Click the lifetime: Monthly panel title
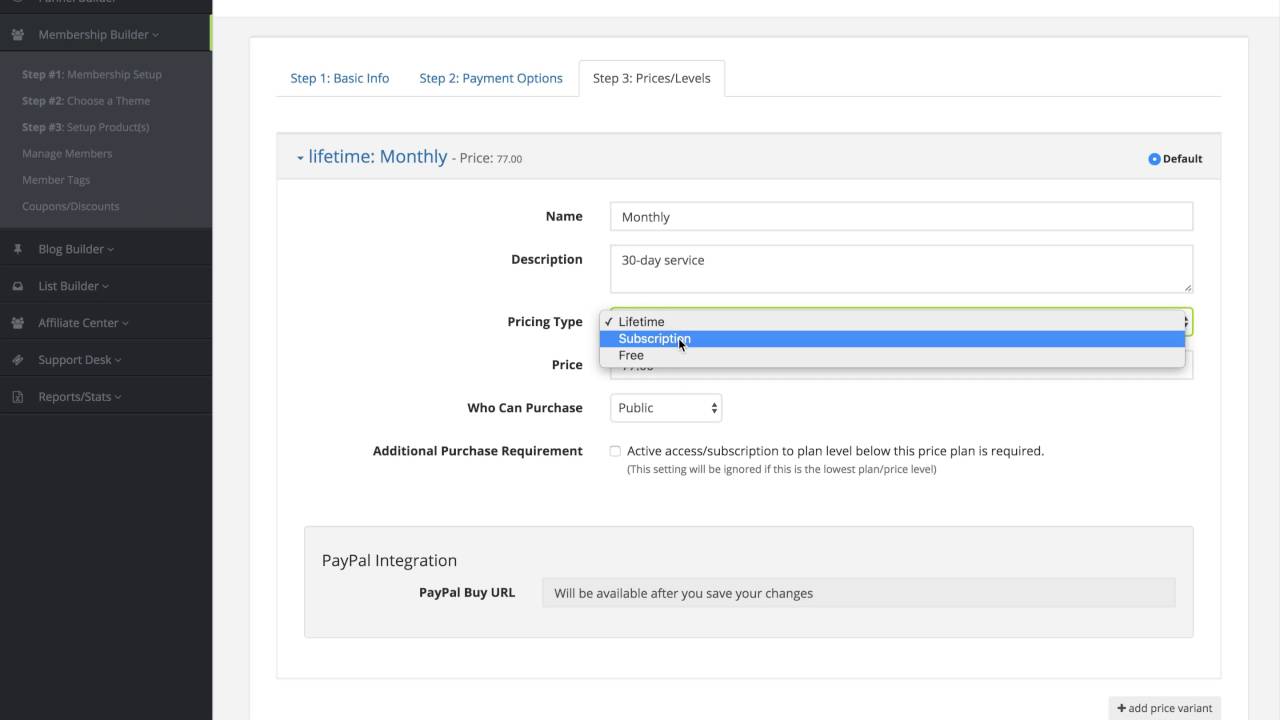Image resolution: width=1280 pixels, height=720 pixels. click(x=378, y=157)
